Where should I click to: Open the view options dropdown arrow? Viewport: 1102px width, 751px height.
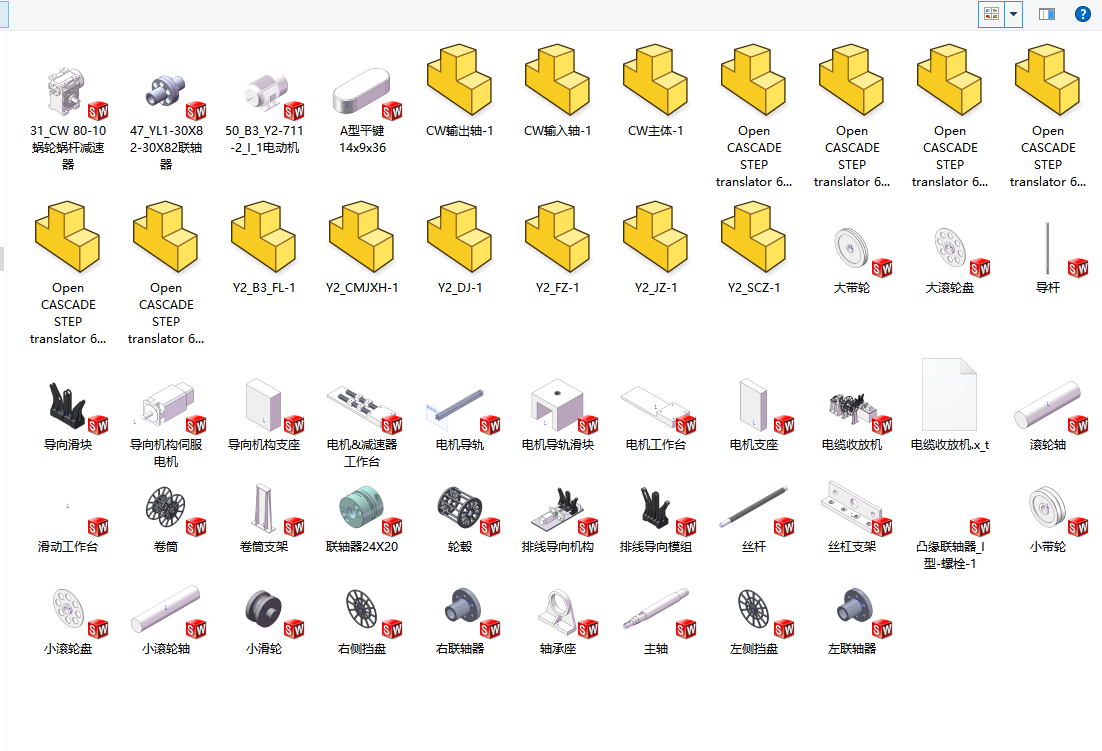point(1013,14)
